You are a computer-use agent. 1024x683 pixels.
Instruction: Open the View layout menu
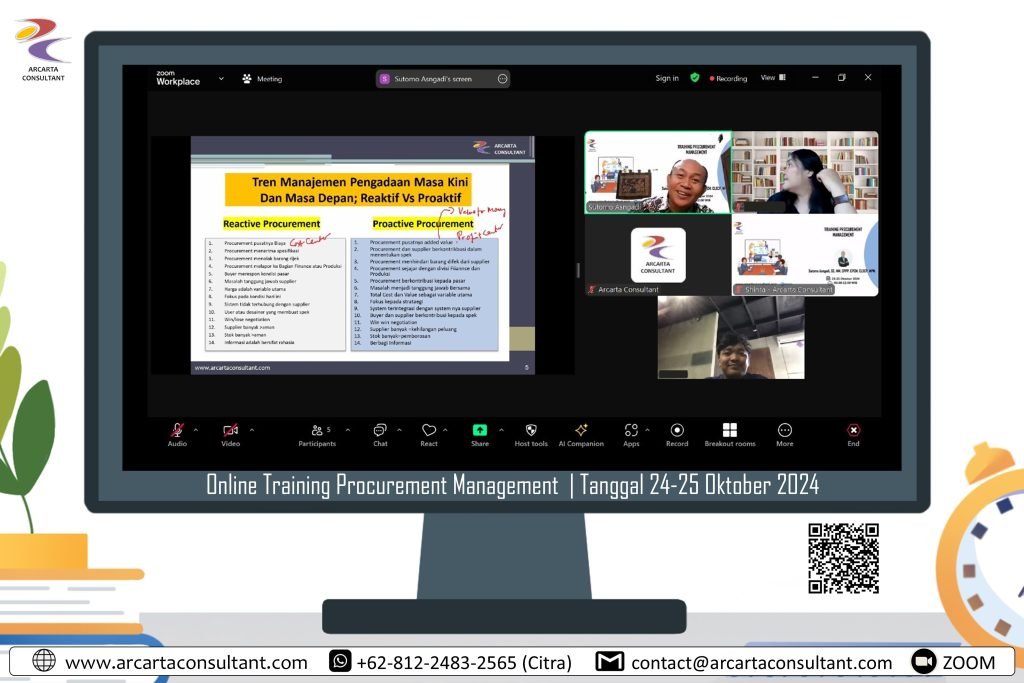(x=773, y=78)
